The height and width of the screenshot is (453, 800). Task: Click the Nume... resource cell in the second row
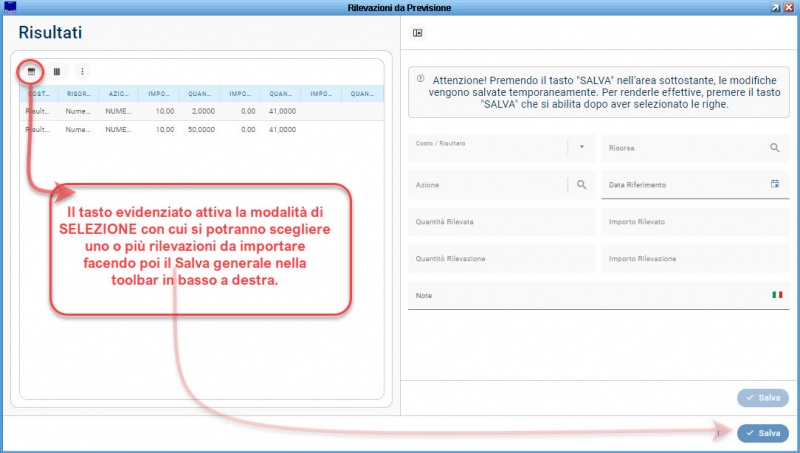click(x=78, y=130)
